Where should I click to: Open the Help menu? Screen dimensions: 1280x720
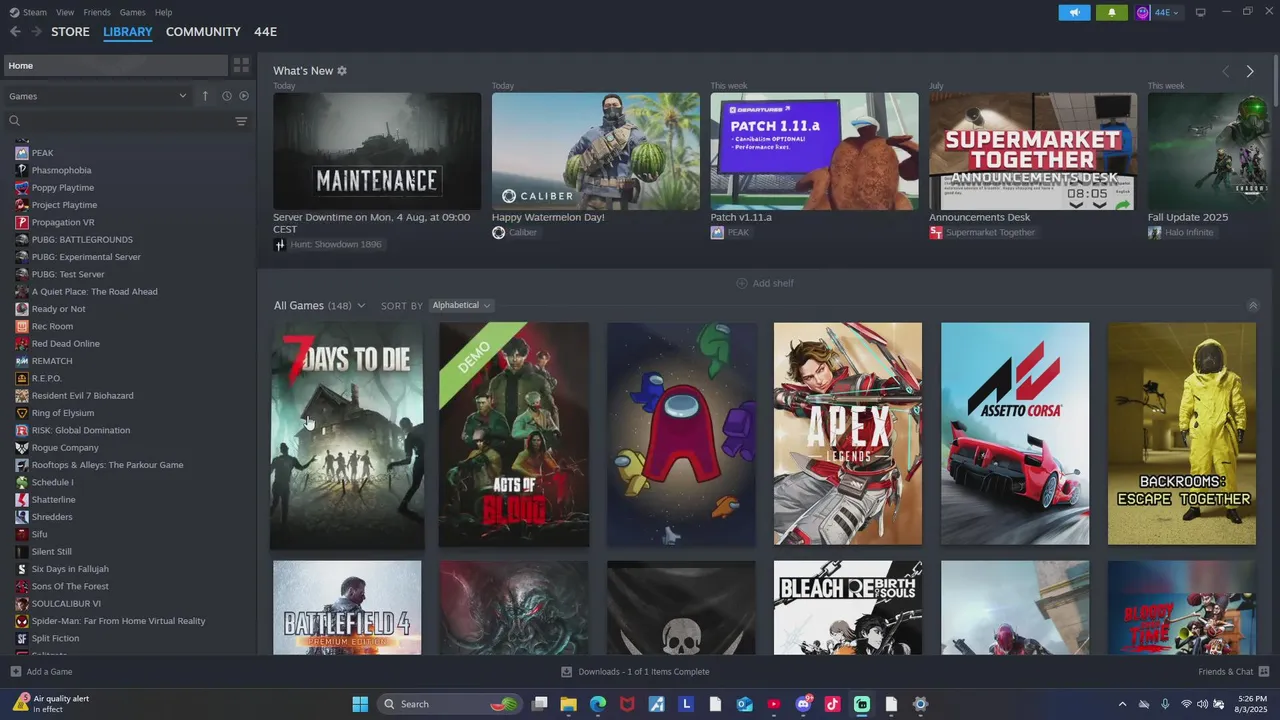tap(163, 12)
